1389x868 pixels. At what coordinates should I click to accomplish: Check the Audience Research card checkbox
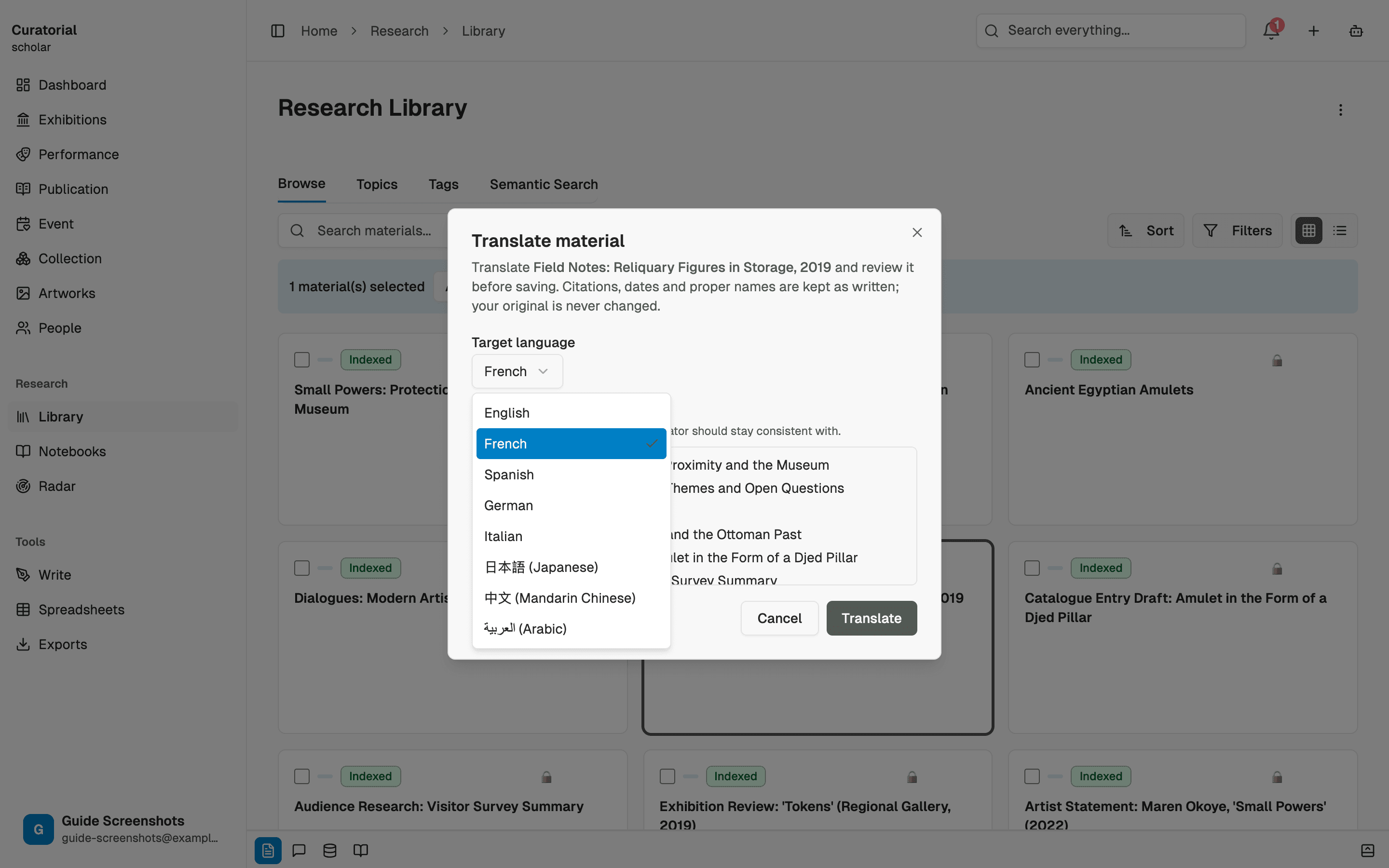coord(302,777)
